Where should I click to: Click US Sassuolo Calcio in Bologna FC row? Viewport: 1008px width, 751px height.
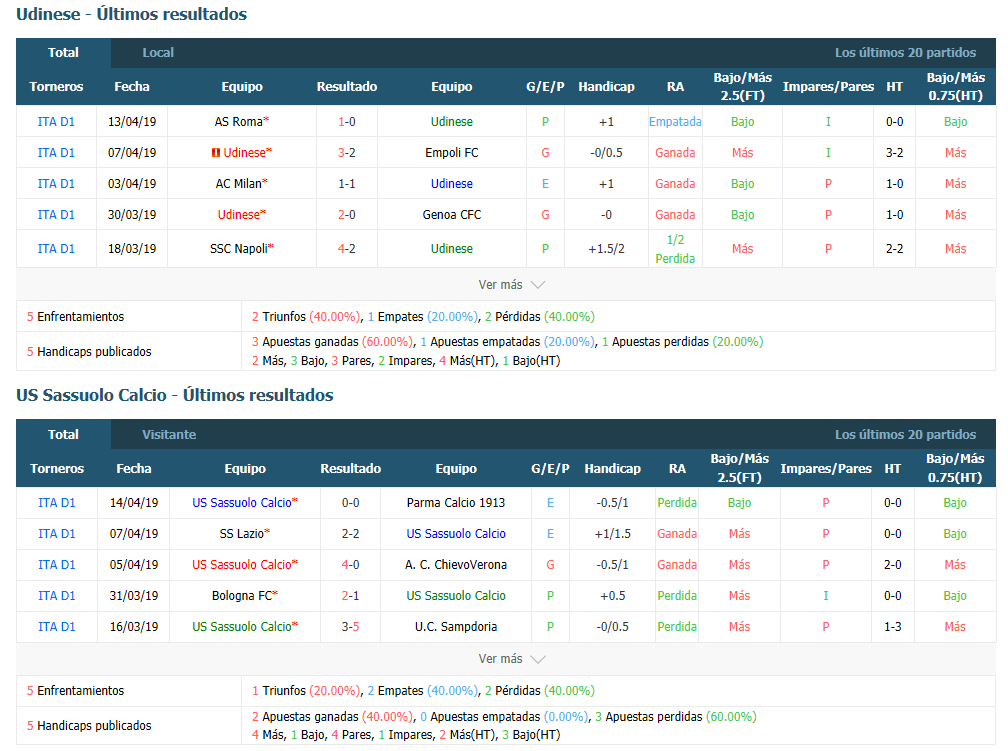point(456,596)
